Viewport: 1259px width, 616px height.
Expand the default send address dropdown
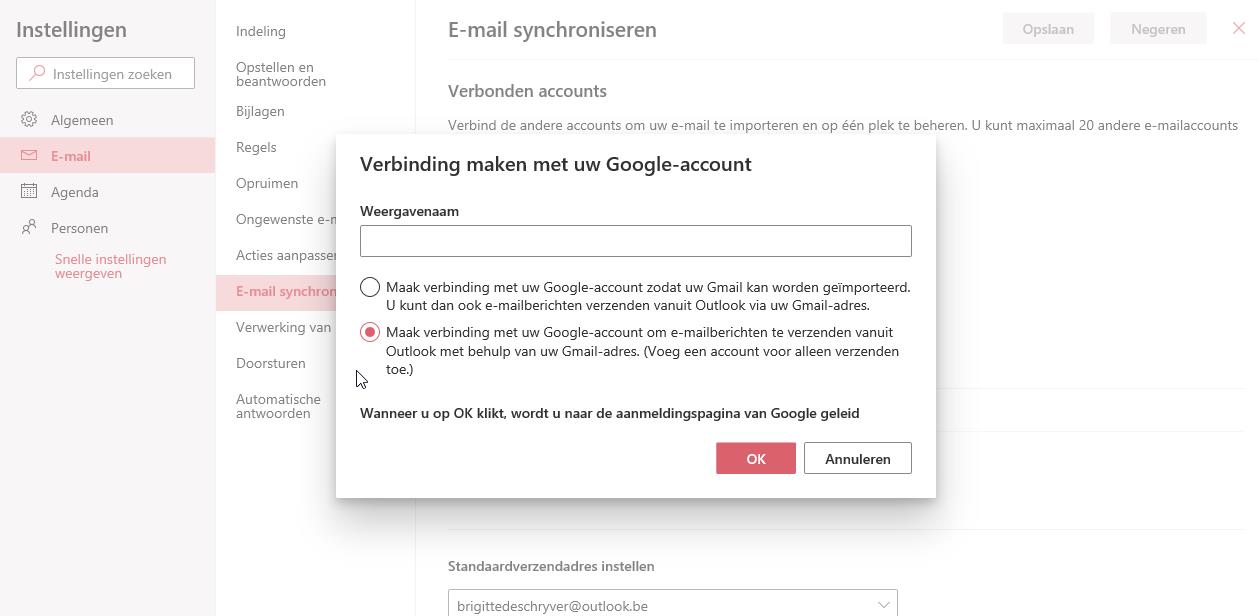tap(883, 605)
